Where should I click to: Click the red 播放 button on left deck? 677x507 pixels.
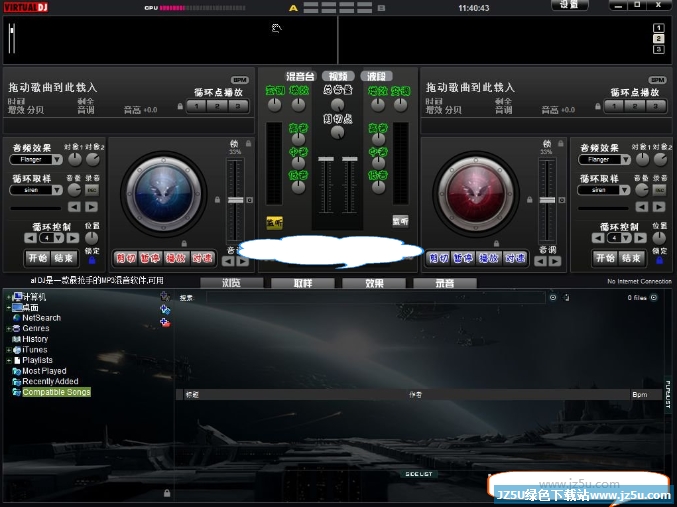(x=176, y=258)
